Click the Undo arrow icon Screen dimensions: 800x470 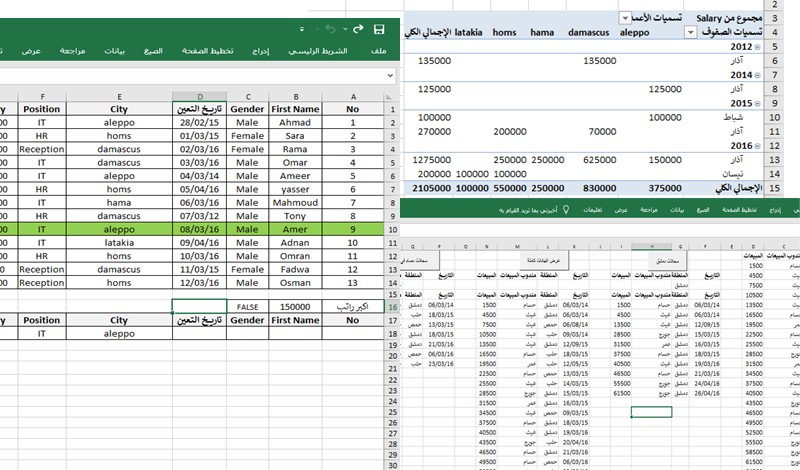pos(330,29)
